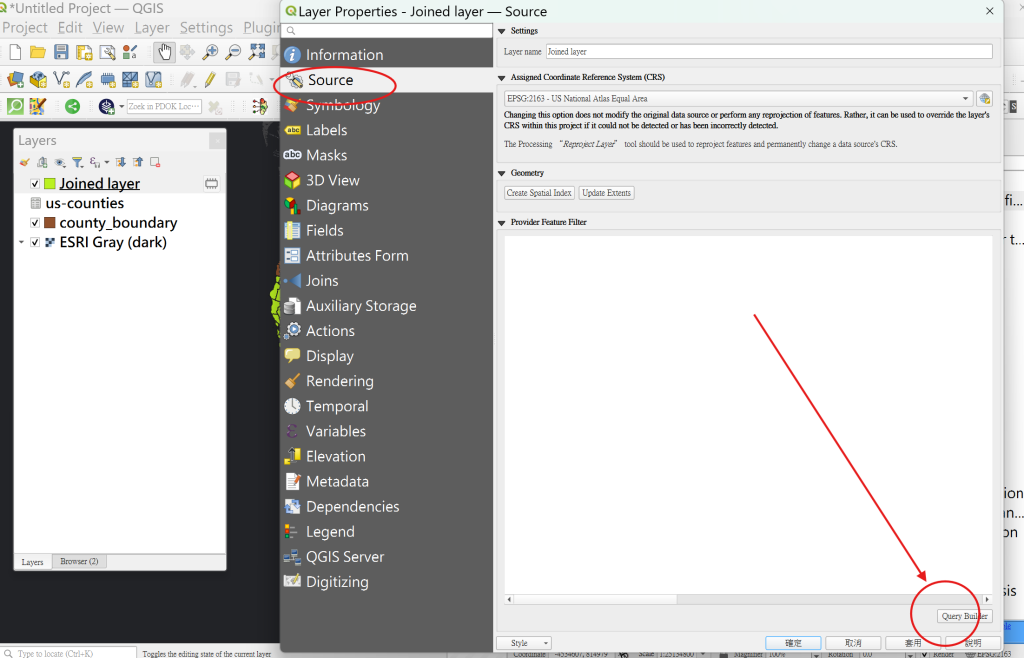1024x658 pixels.
Task: Open the Layout Manager icon
Action: click(x=107, y=52)
